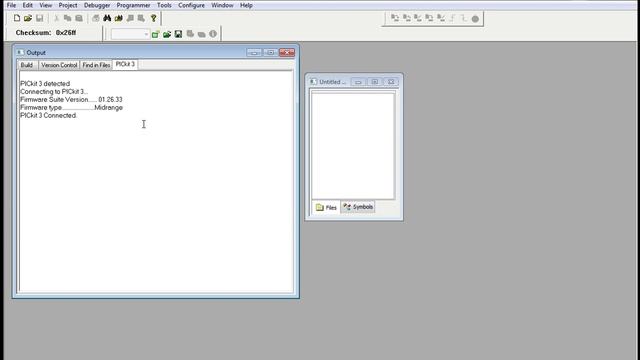
Task: Close the Output window
Action: click(x=287, y=53)
